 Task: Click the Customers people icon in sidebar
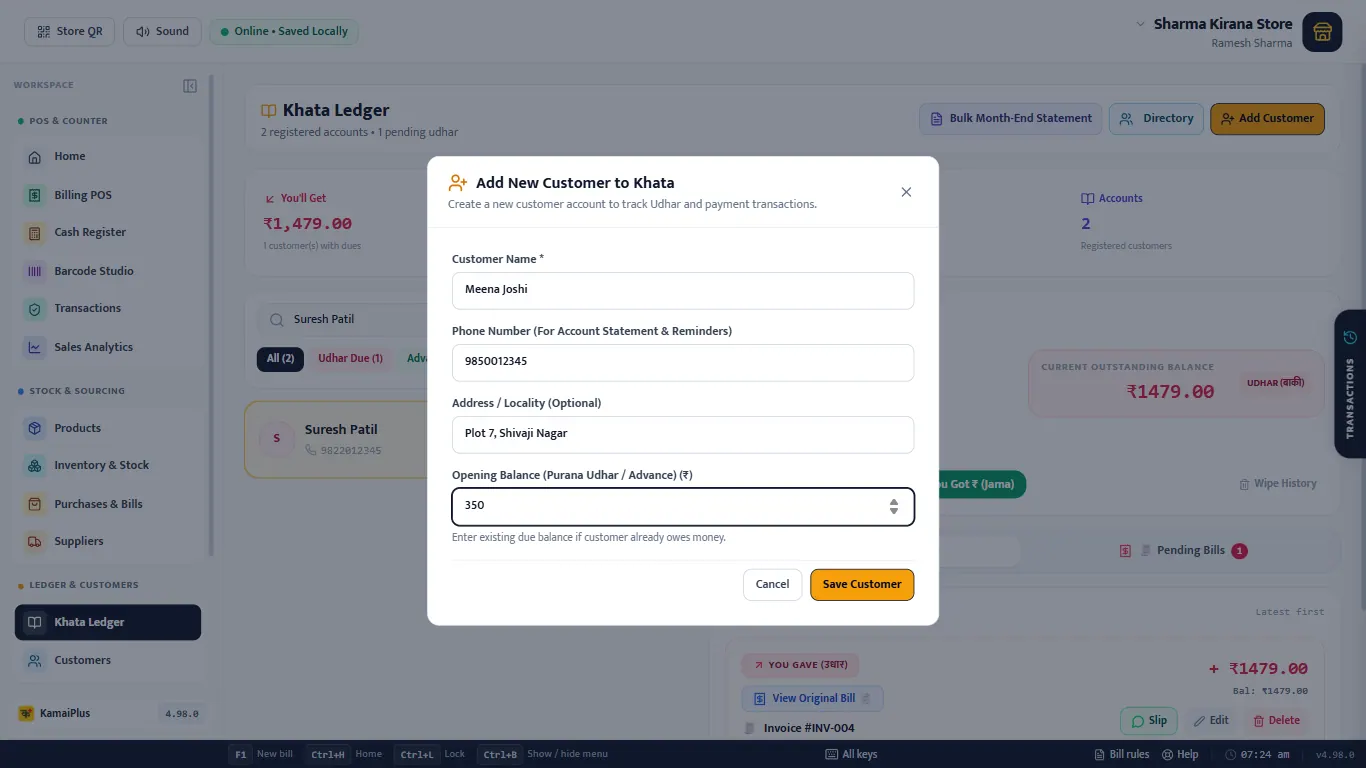(35, 660)
